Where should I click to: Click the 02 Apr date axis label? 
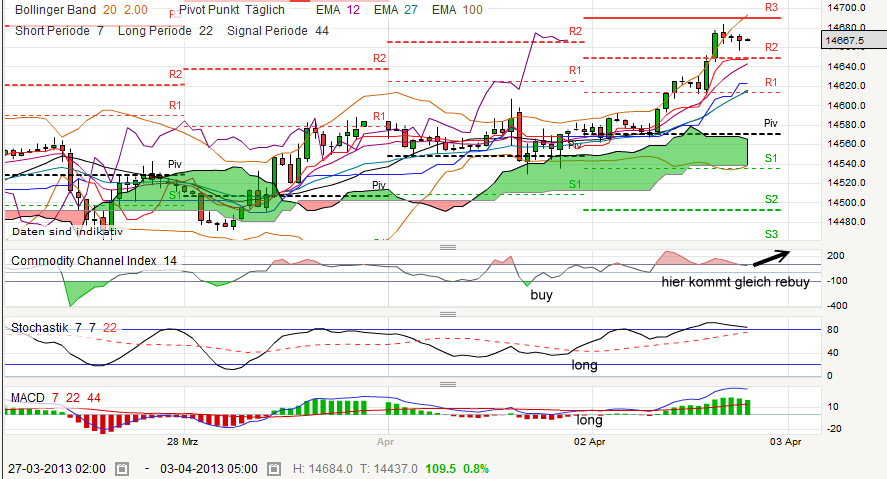point(589,441)
